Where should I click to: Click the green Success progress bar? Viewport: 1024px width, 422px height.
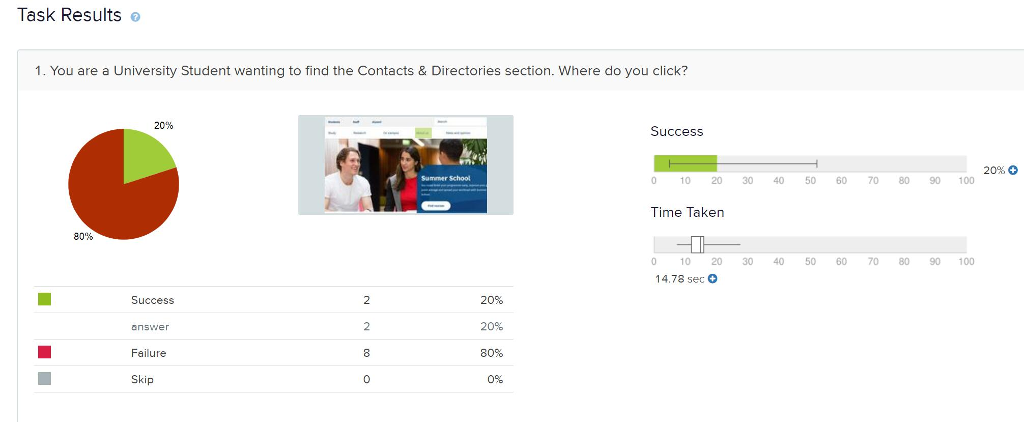(686, 164)
